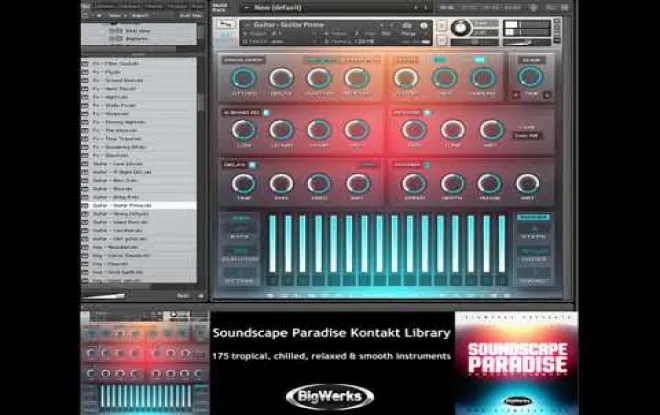Click the Depth knob in chorus section
Viewport: 660px width, 415px height.
point(452,184)
